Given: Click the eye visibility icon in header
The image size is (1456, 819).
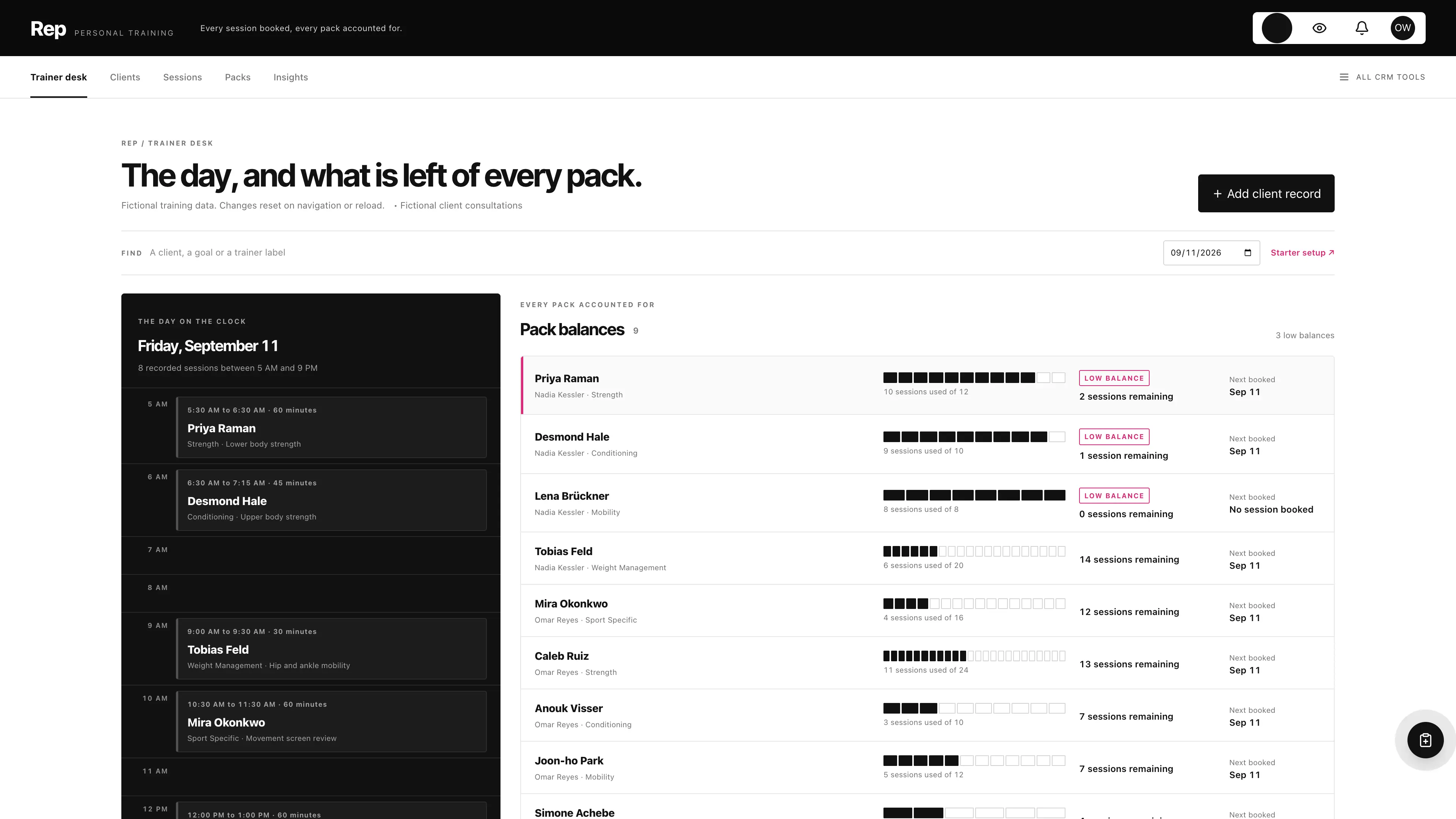Looking at the screenshot, I should 1319,28.
